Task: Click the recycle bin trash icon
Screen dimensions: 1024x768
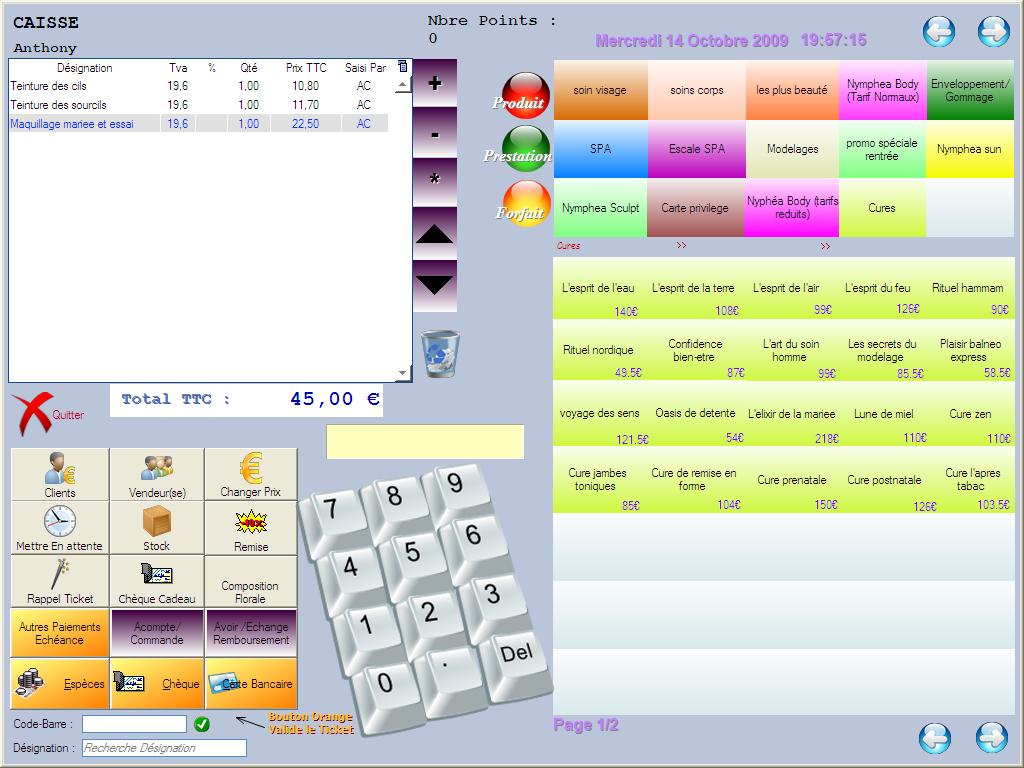Action: click(440, 353)
